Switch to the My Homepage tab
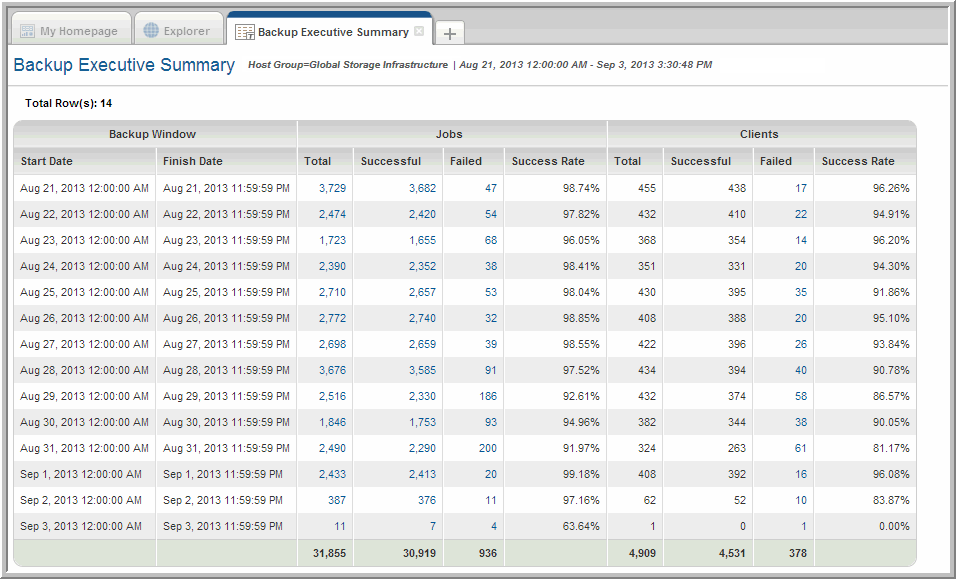Screen dimensions: 956x579 click(x=69, y=31)
